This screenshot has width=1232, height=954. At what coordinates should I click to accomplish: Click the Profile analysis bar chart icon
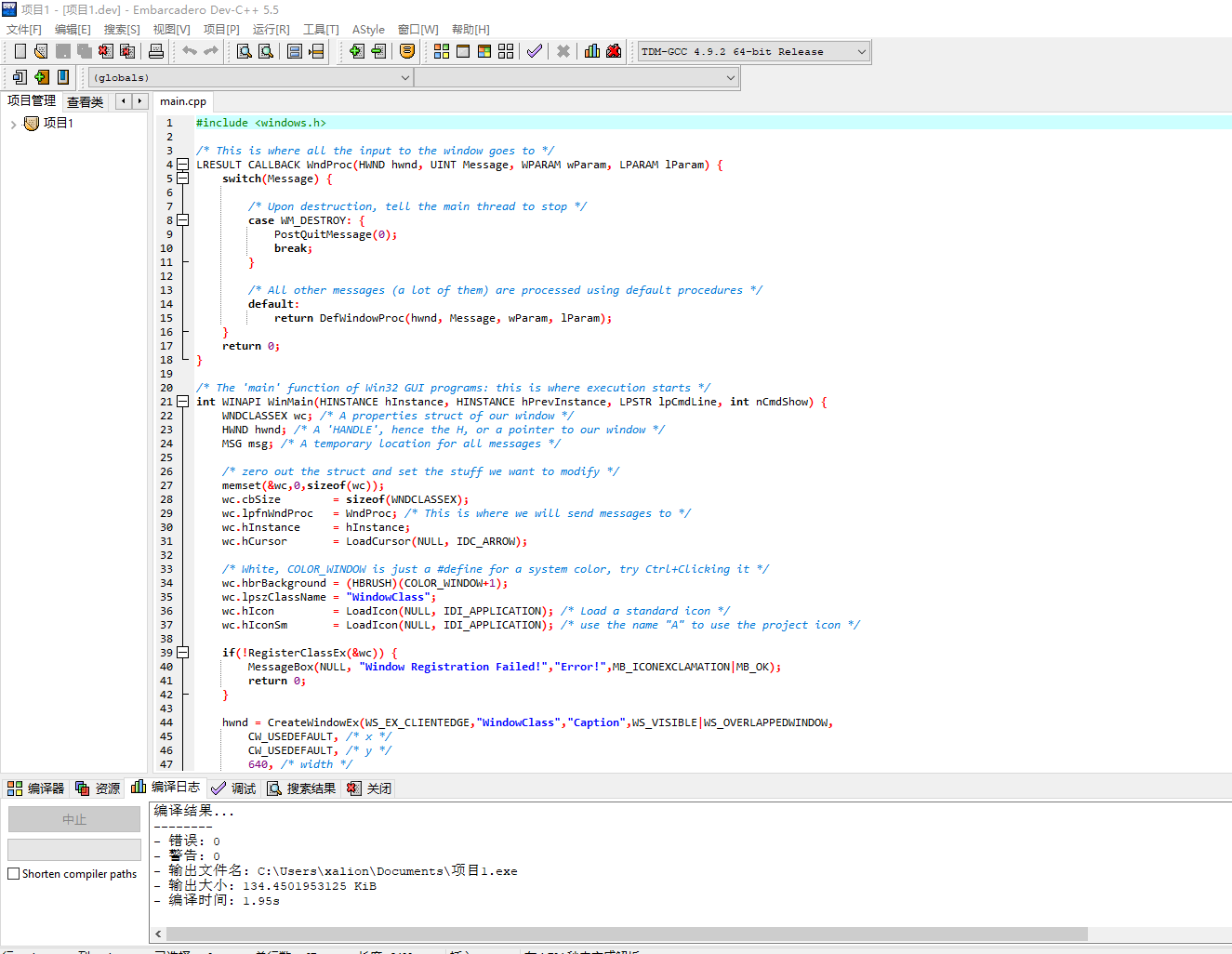592,51
